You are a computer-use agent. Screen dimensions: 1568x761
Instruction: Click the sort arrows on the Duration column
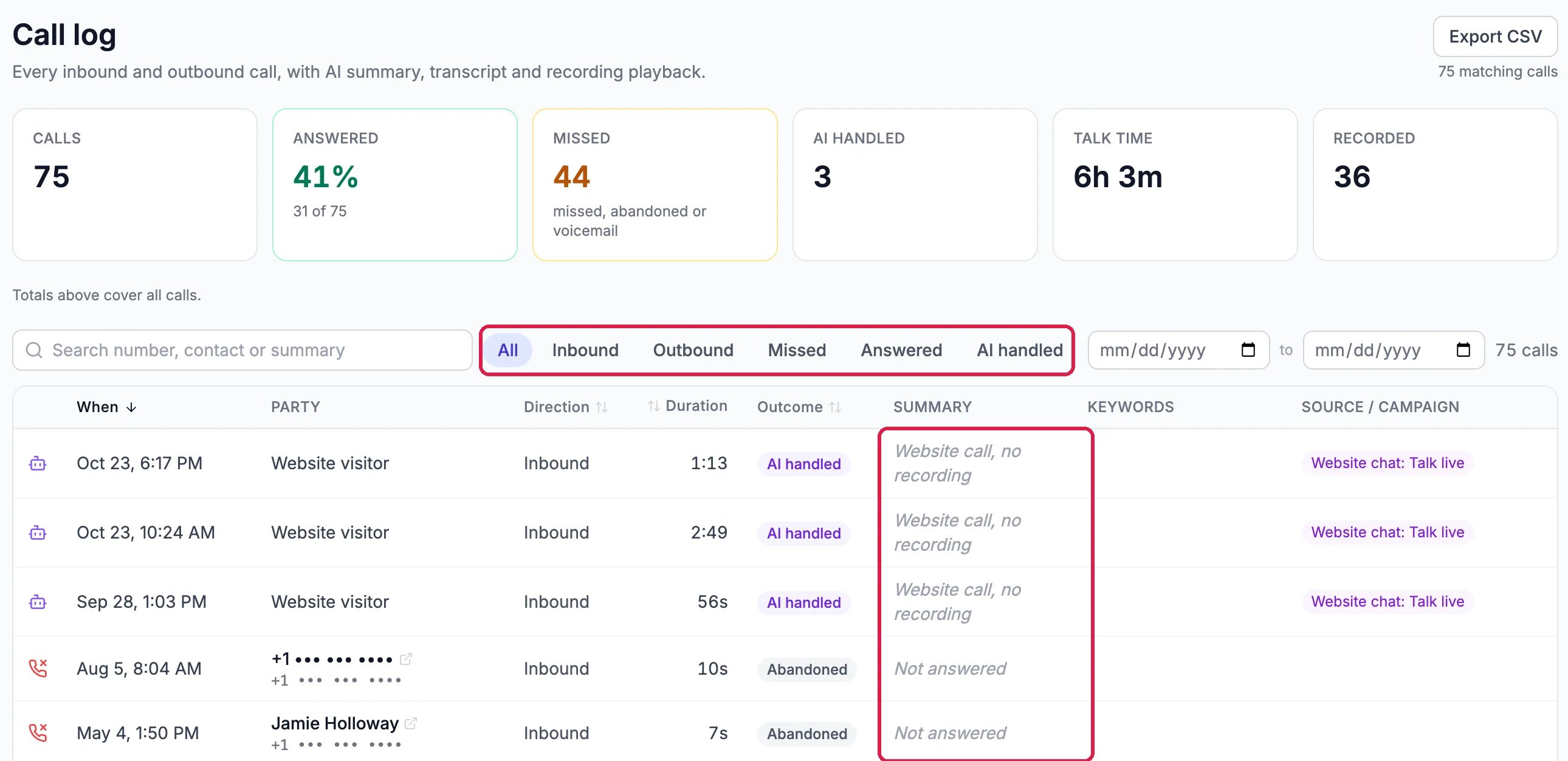[x=654, y=406]
